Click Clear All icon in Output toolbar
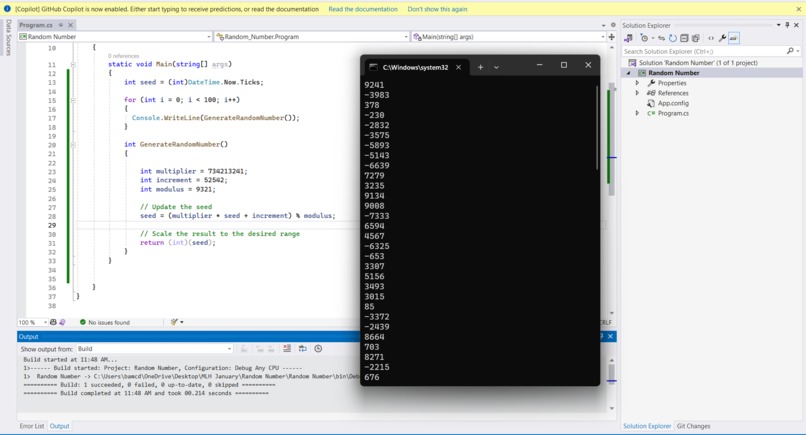This screenshot has height=435, width=806. pos(287,349)
